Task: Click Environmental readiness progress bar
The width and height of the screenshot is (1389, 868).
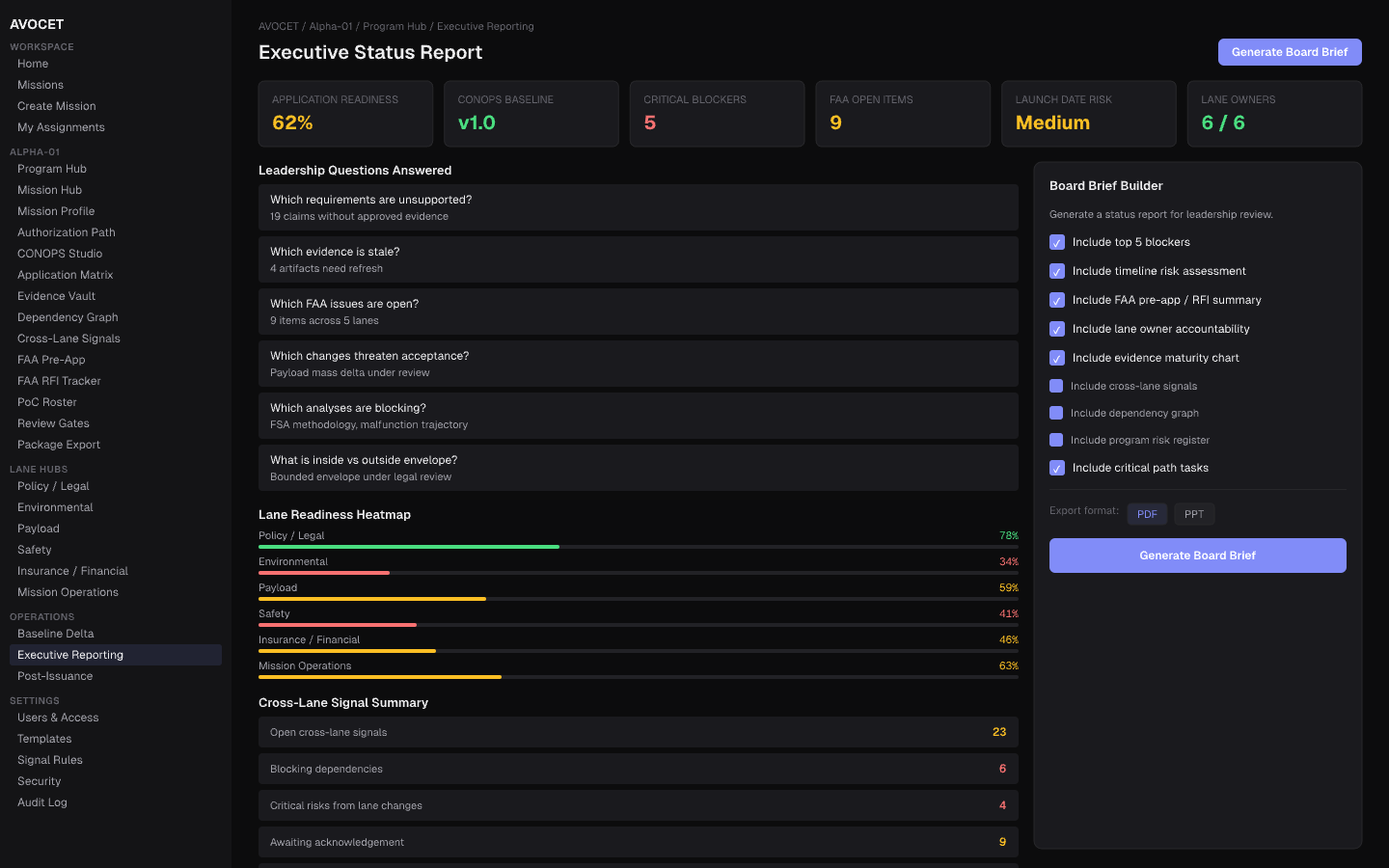Action: point(639,573)
